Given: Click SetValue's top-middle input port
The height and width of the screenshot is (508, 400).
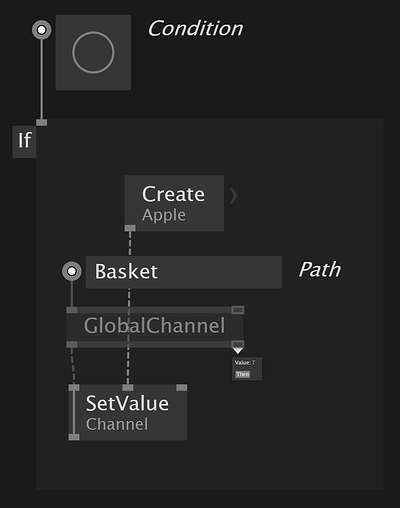Looking at the screenshot, I should click(x=128, y=388).
